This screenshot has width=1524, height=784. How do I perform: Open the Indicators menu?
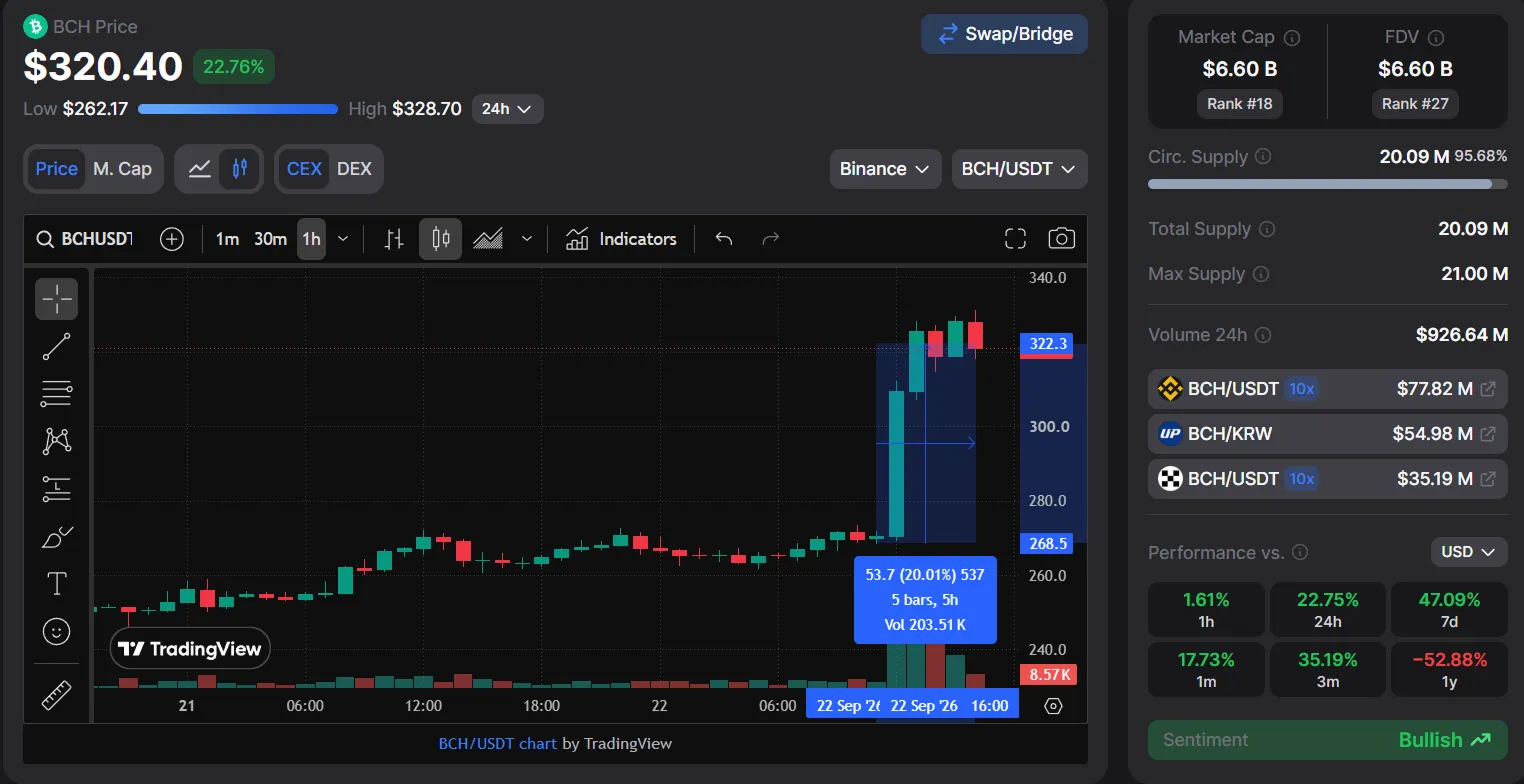click(621, 239)
